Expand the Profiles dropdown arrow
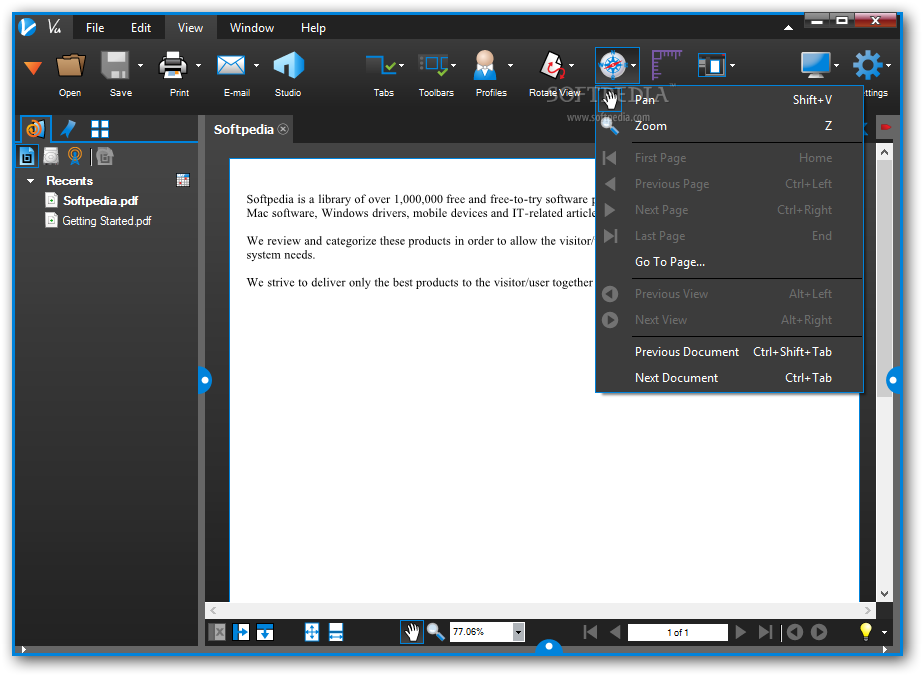This screenshot has width=923, height=676. 510,65
